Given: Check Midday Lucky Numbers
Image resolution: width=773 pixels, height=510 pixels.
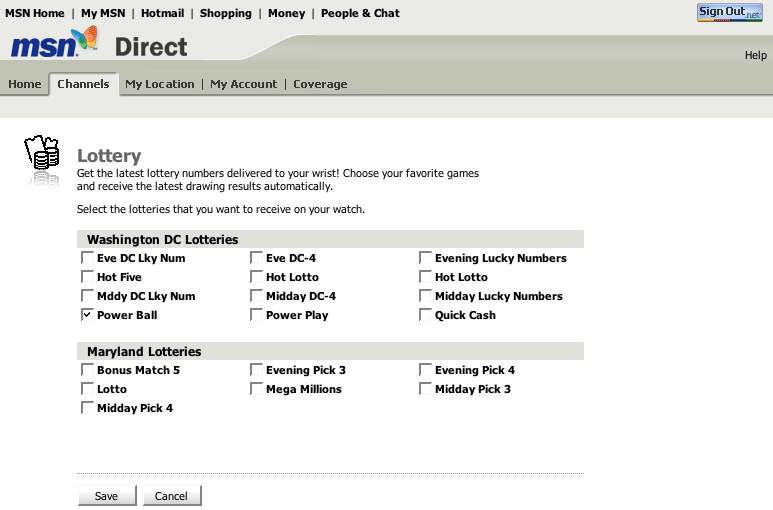Looking at the screenshot, I should [425, 296].
